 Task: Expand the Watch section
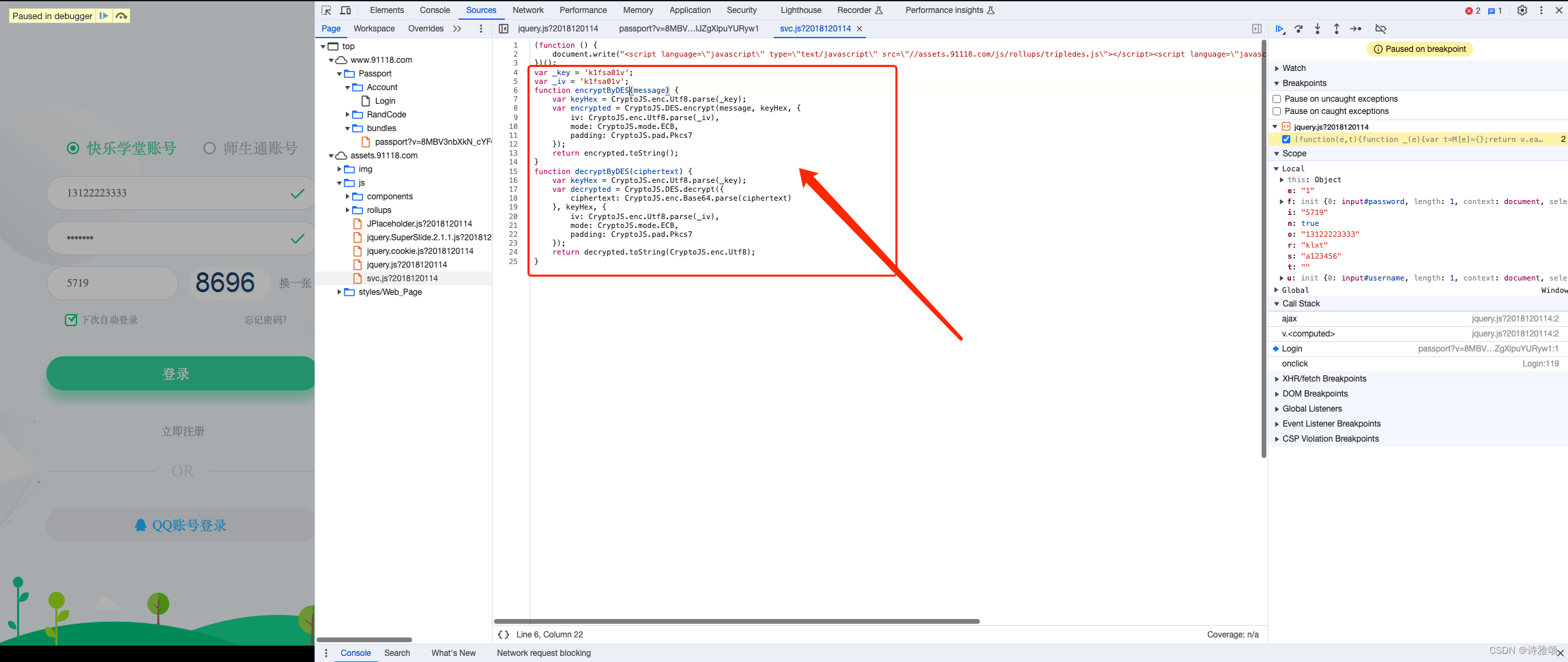point(1277,68)
